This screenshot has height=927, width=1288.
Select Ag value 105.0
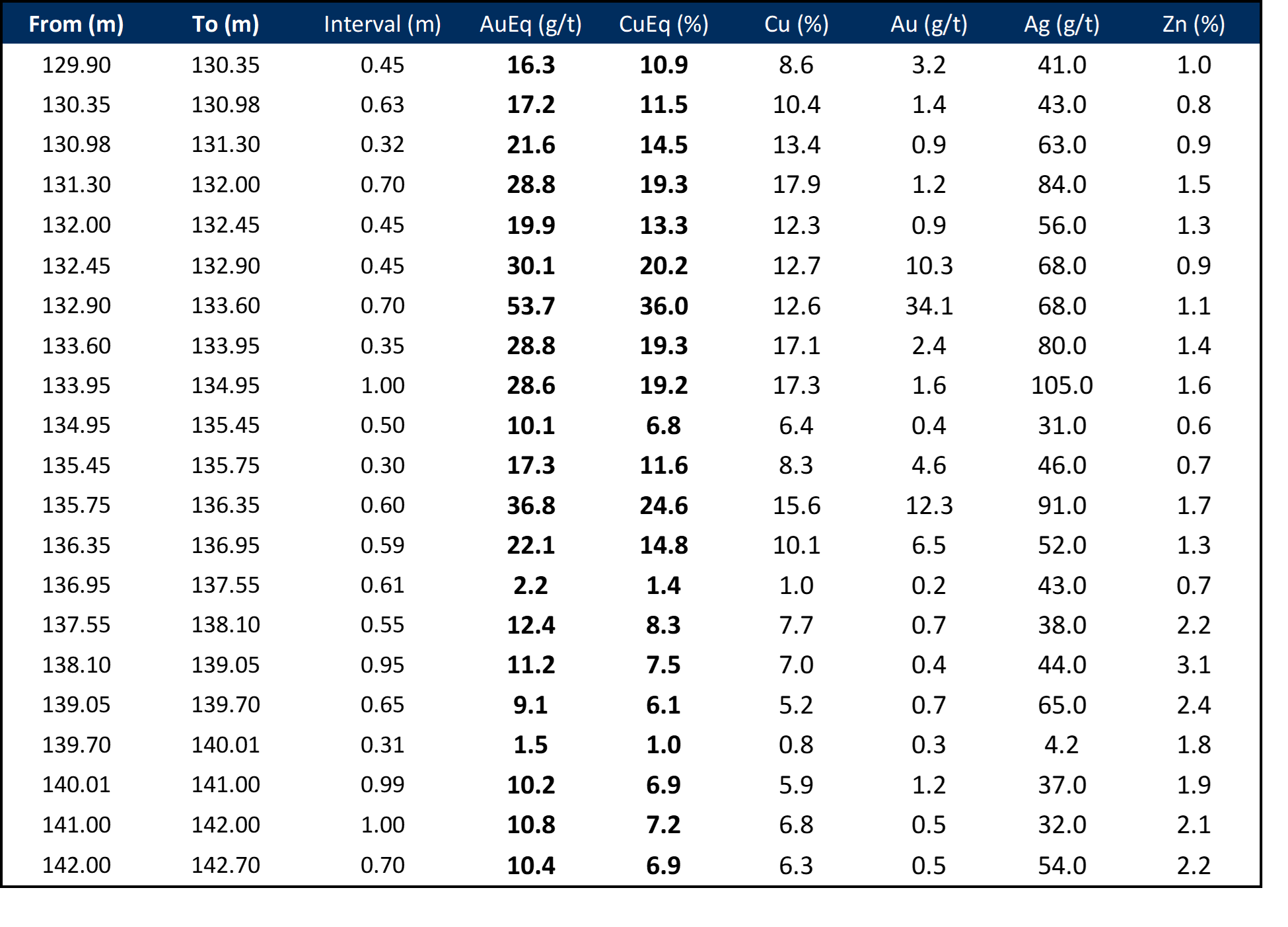click(1062, 385)
